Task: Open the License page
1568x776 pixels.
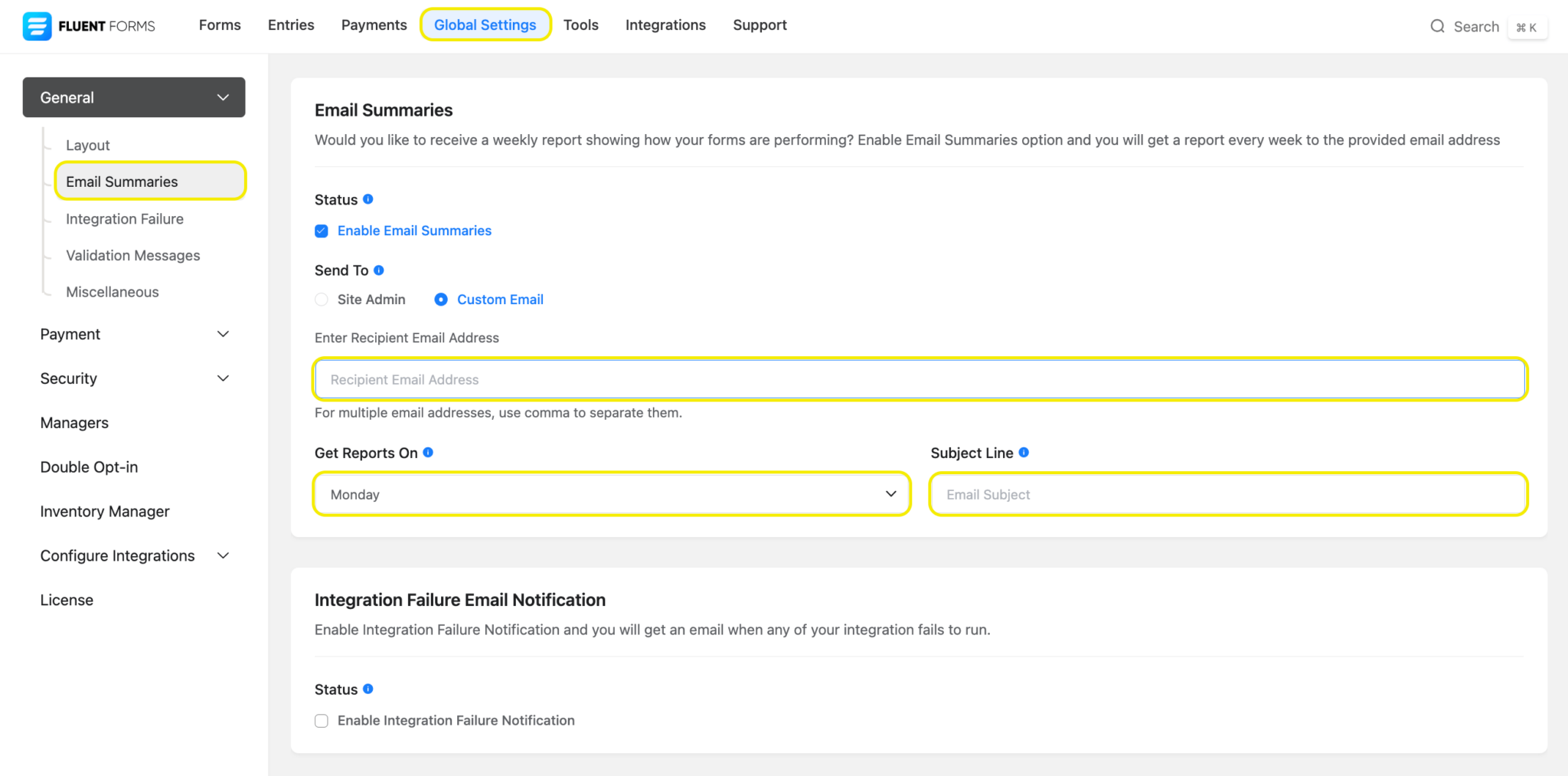Action: (67, 599)
